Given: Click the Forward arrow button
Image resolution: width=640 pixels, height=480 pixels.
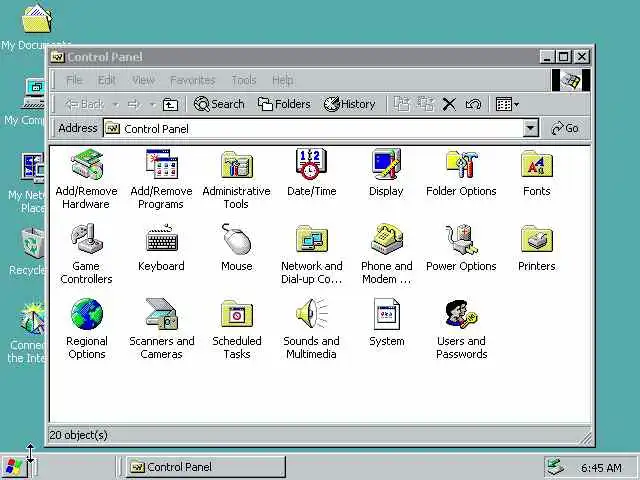Looking at the screenshot, I should (x=134, y=104).
